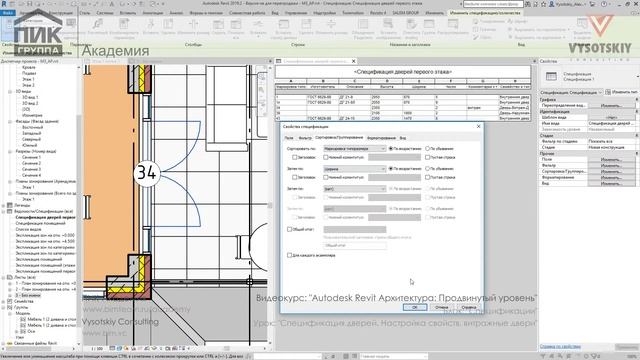Click the Имя вида value field

point(611,123)
